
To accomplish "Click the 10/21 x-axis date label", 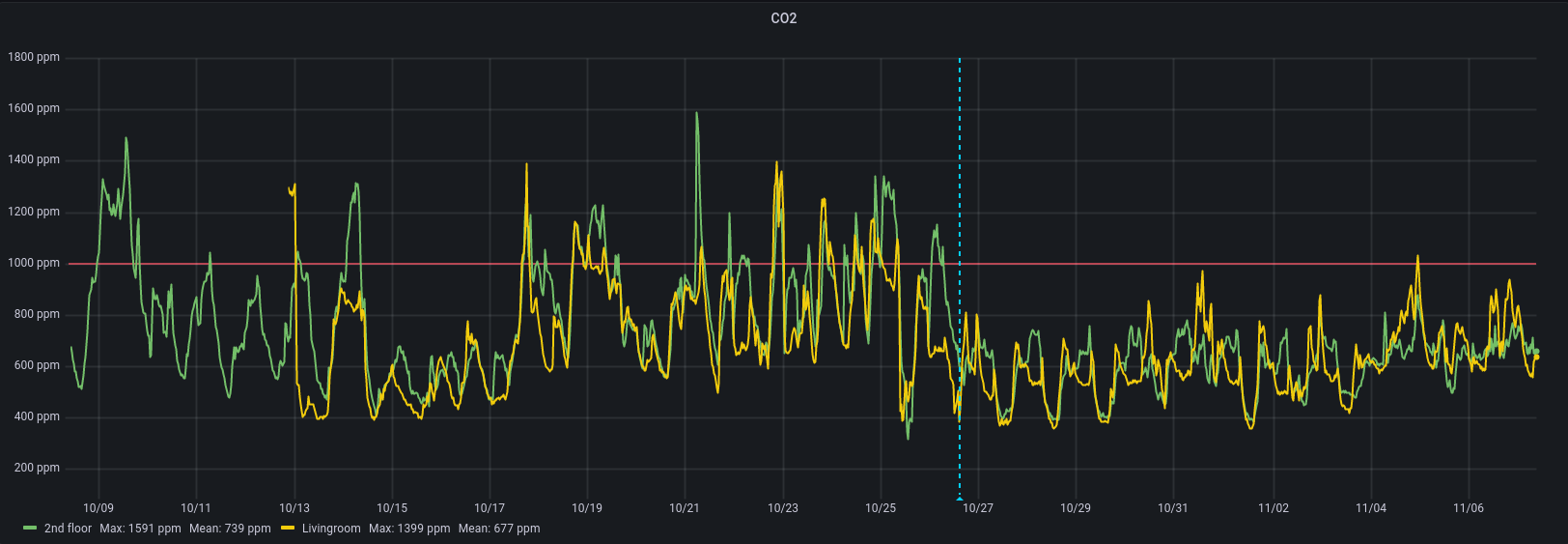I will point(685,508).
